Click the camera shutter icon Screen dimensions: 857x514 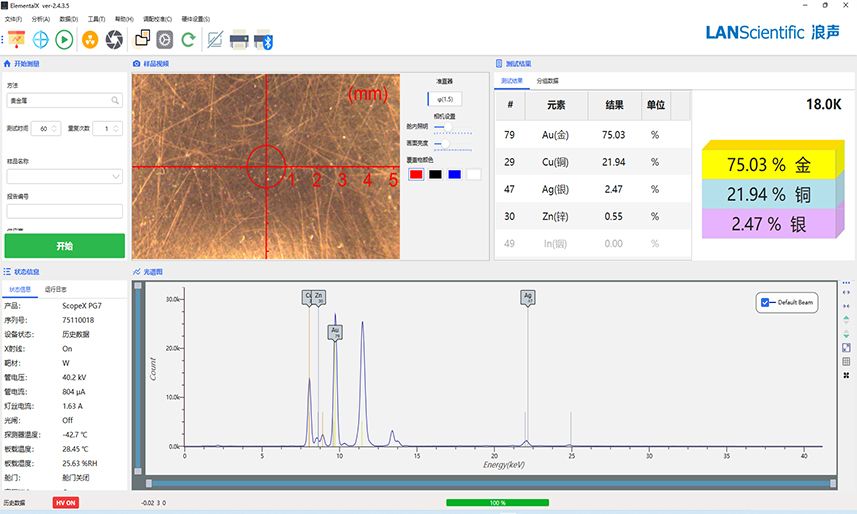click(x=114, y=40)
